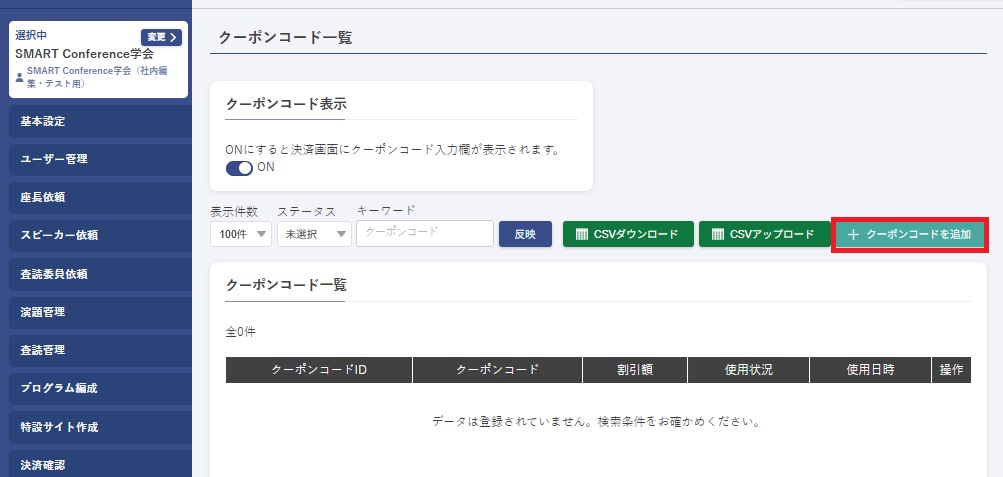Click the クーポンコードID column header
The image size is (1003, 477).
coord(319,370)
